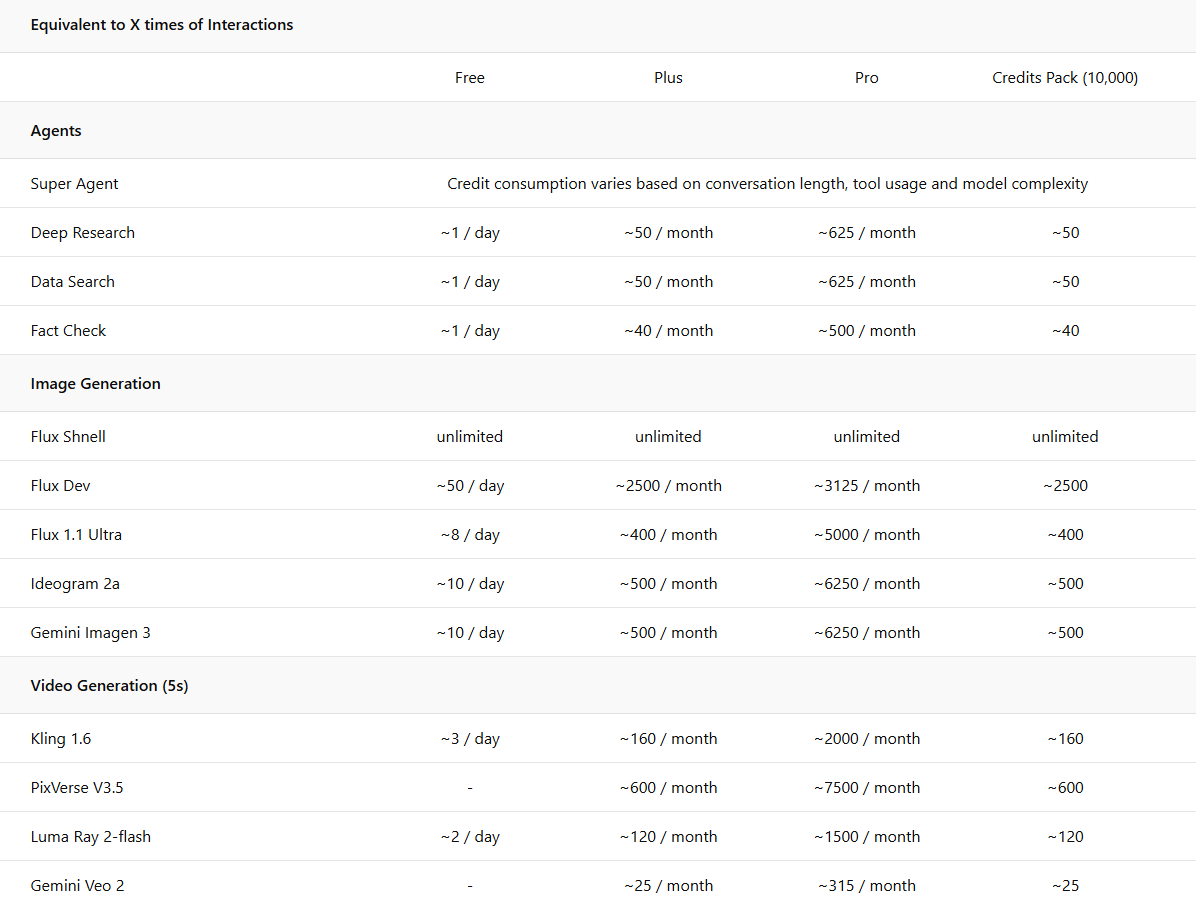The height and width of the screenshot is (907, 1196).
Task: Click the Video Generation (5s) section heading
Action: [x=109, y=686]
